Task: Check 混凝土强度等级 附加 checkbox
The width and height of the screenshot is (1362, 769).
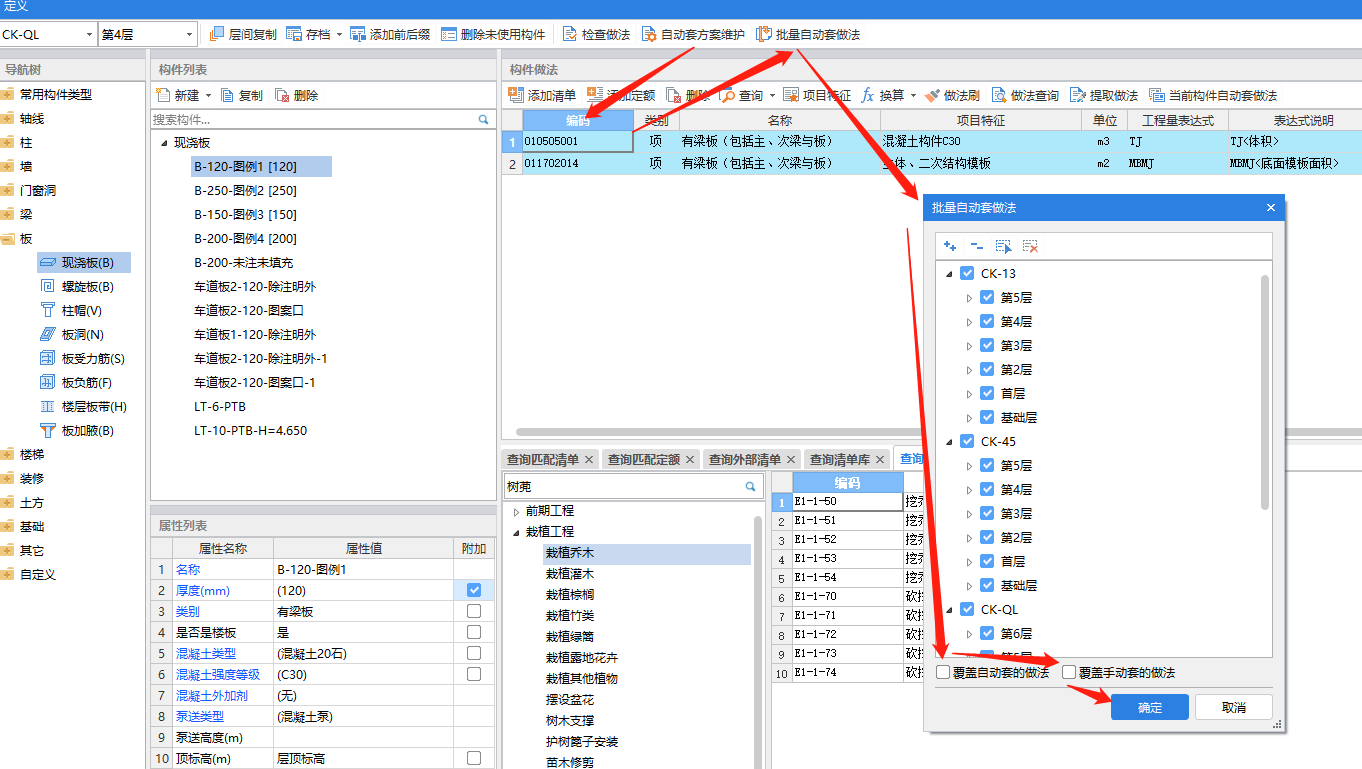Action: click(474, 674)
